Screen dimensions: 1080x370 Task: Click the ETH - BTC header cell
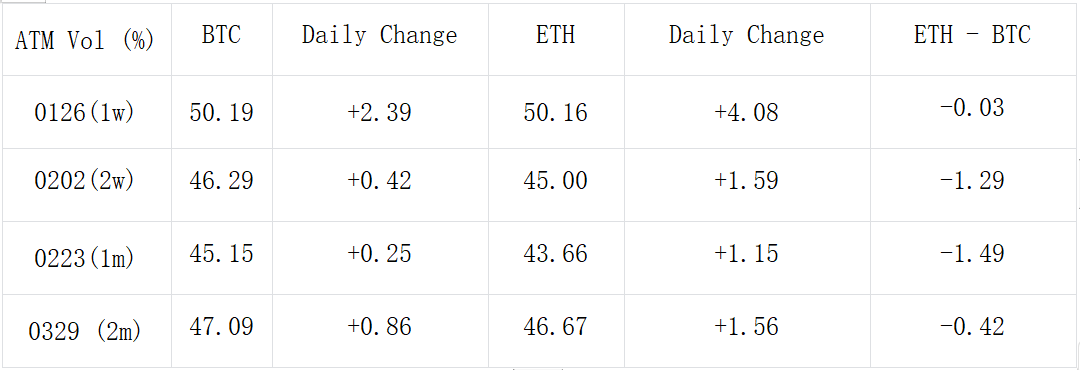(972, 39)
